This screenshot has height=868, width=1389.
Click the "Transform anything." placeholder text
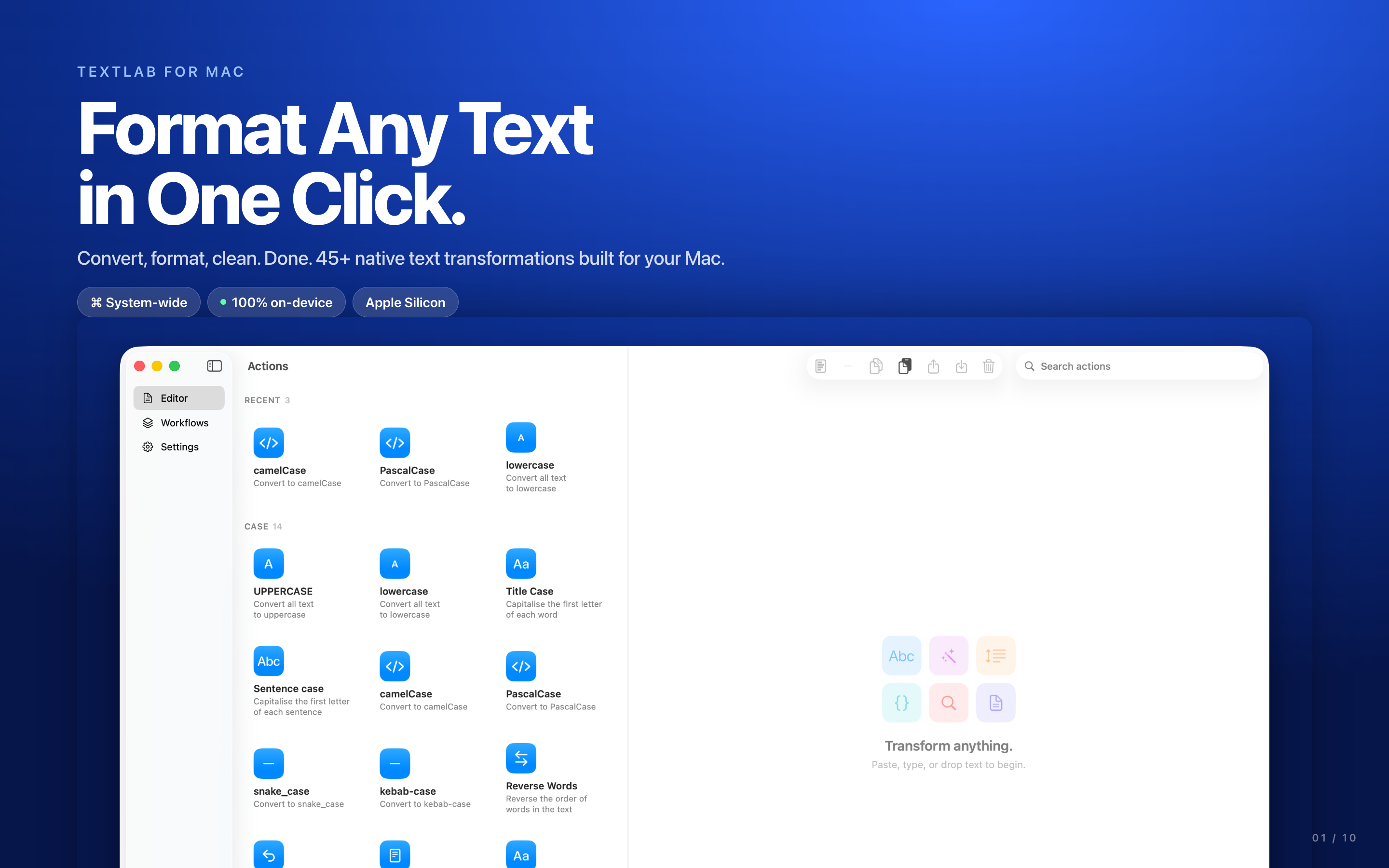pyautogui.click(x=948, y=746)
